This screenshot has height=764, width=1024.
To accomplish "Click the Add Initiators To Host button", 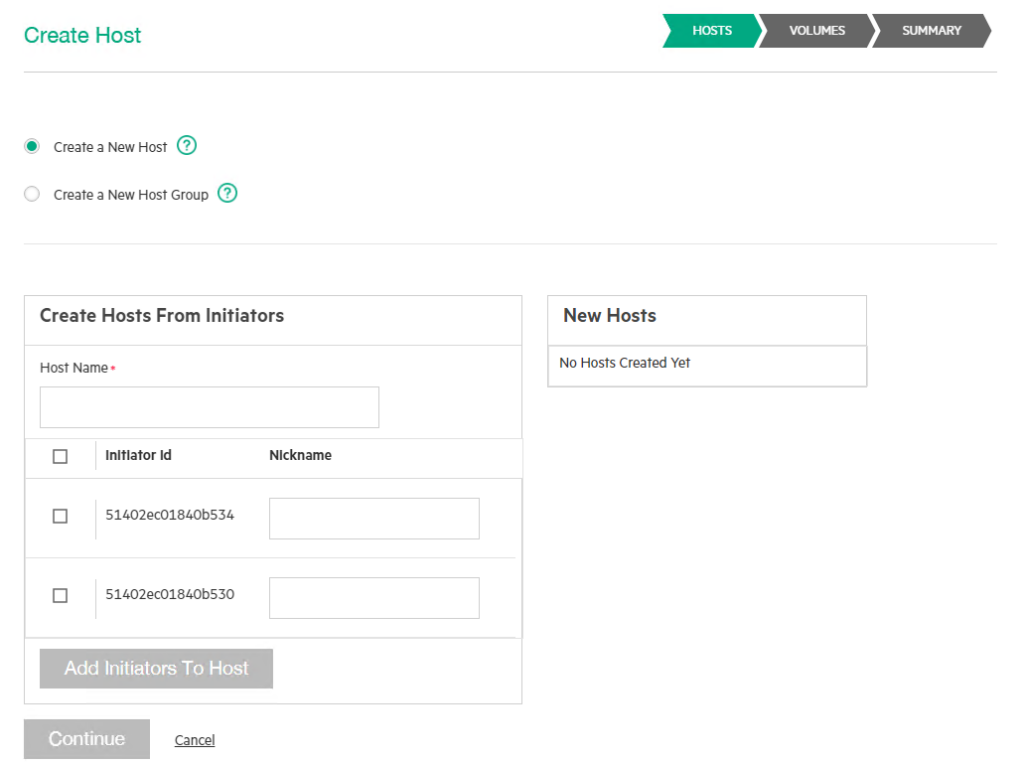I will [156, 668].
